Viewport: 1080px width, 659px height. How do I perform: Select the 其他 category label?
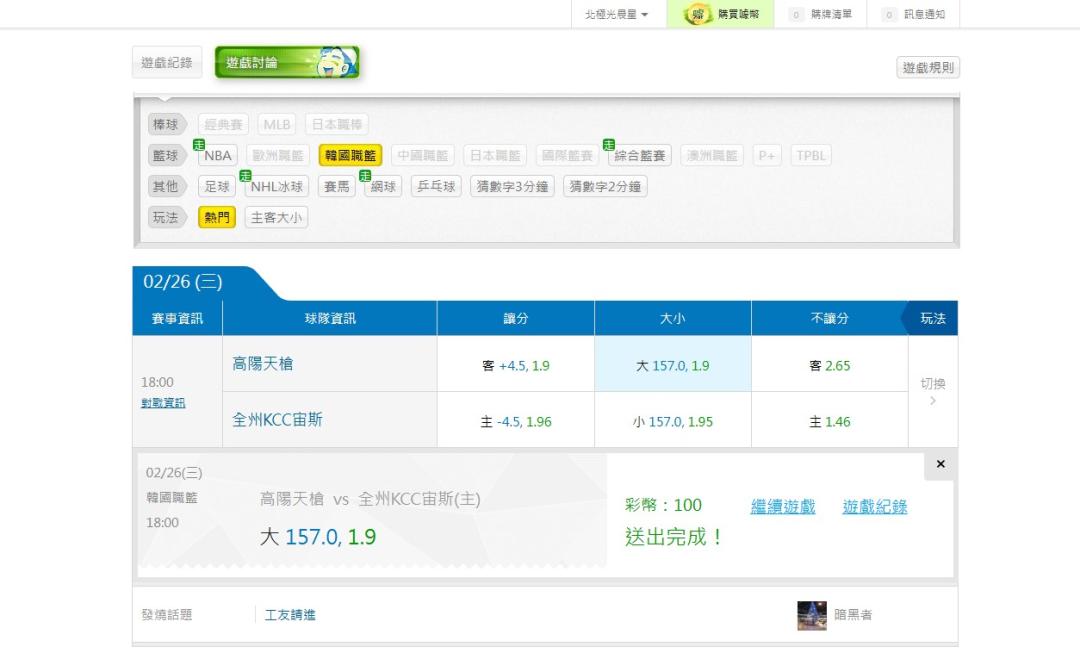[x=166, y=187]
